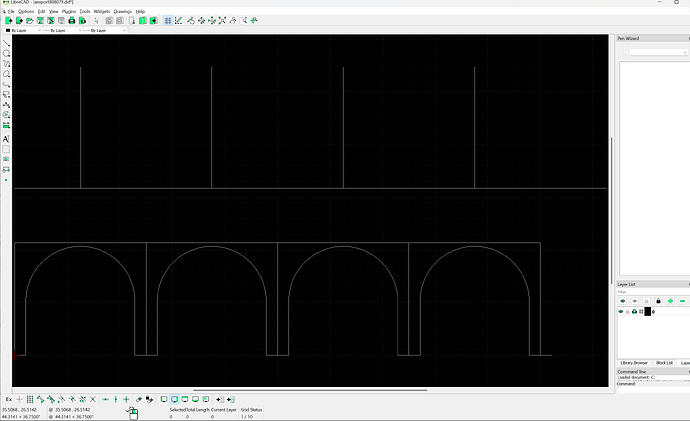
Task: Click lock relative zero icon
Action: click(150, 399)
